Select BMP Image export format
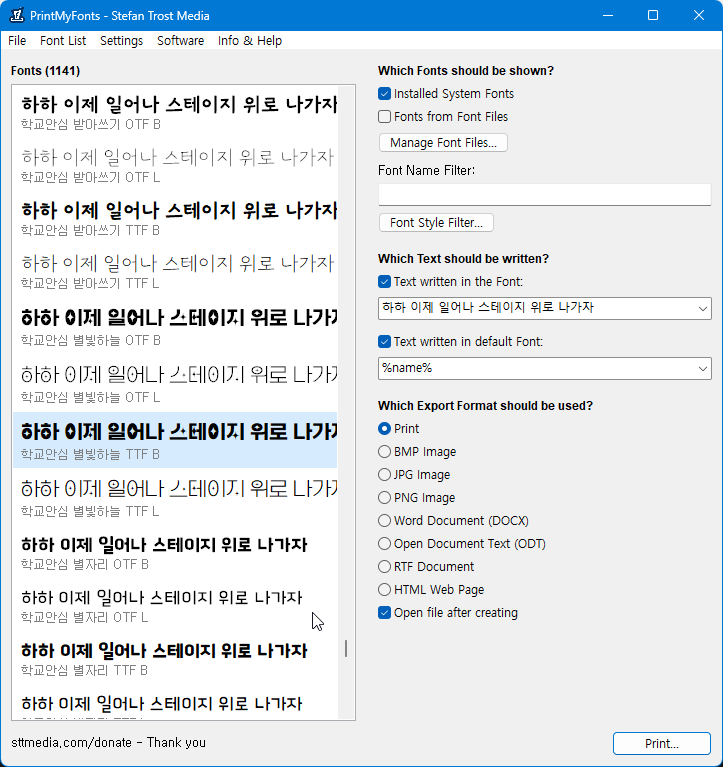The image size is (723, 767). (384, 451)
